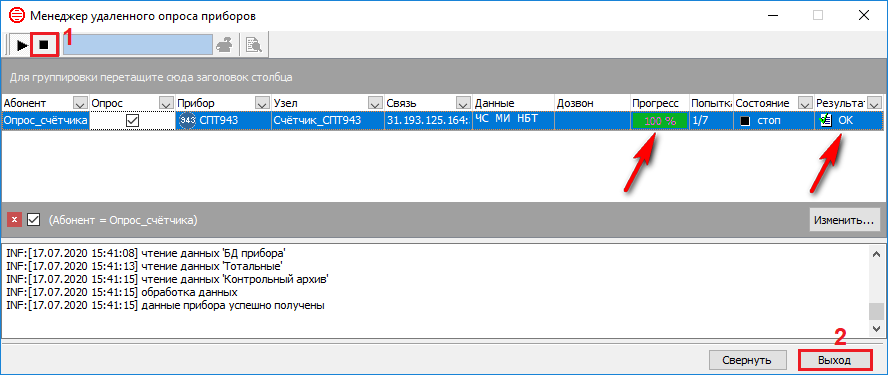Click the black stop state icon
888x375 pixels.
[x=745, y=121]
